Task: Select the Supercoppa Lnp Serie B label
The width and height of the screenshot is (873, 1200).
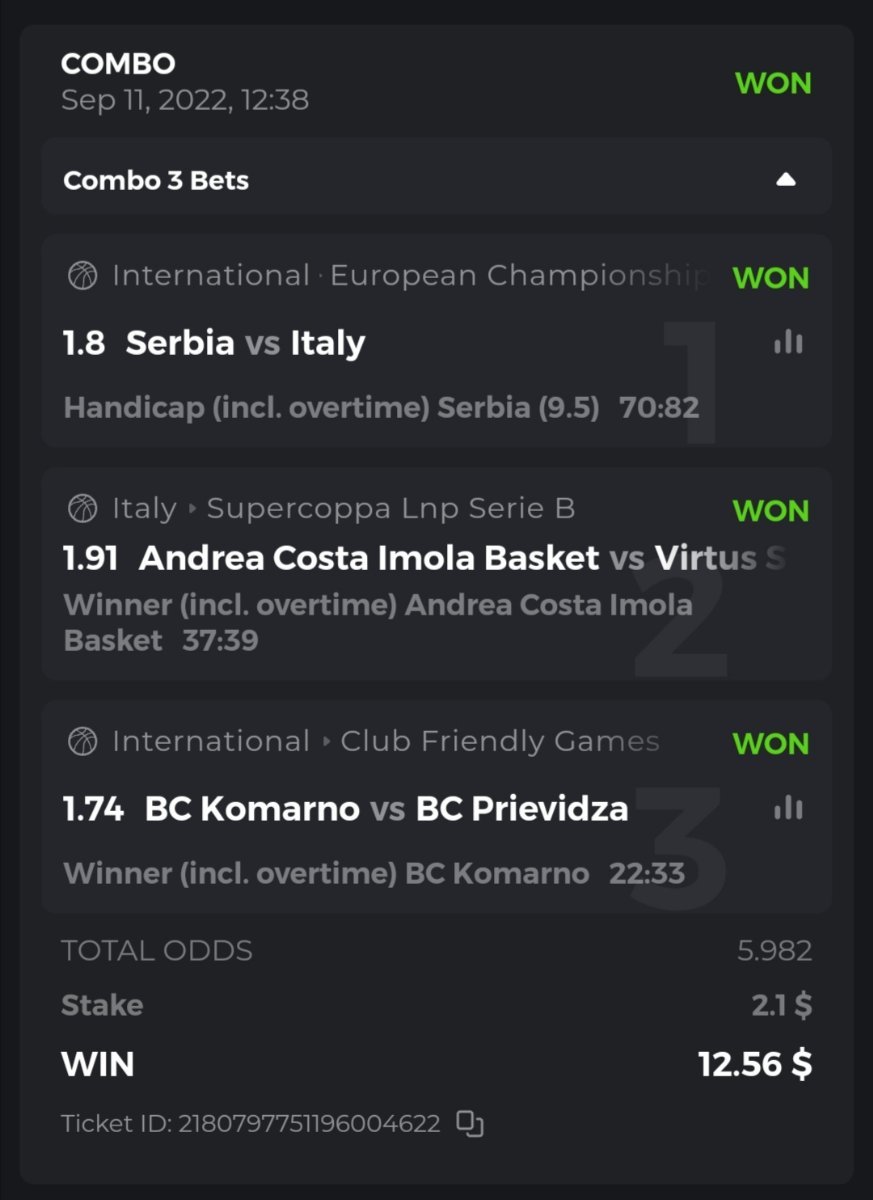Action: [x=390, y=509]
